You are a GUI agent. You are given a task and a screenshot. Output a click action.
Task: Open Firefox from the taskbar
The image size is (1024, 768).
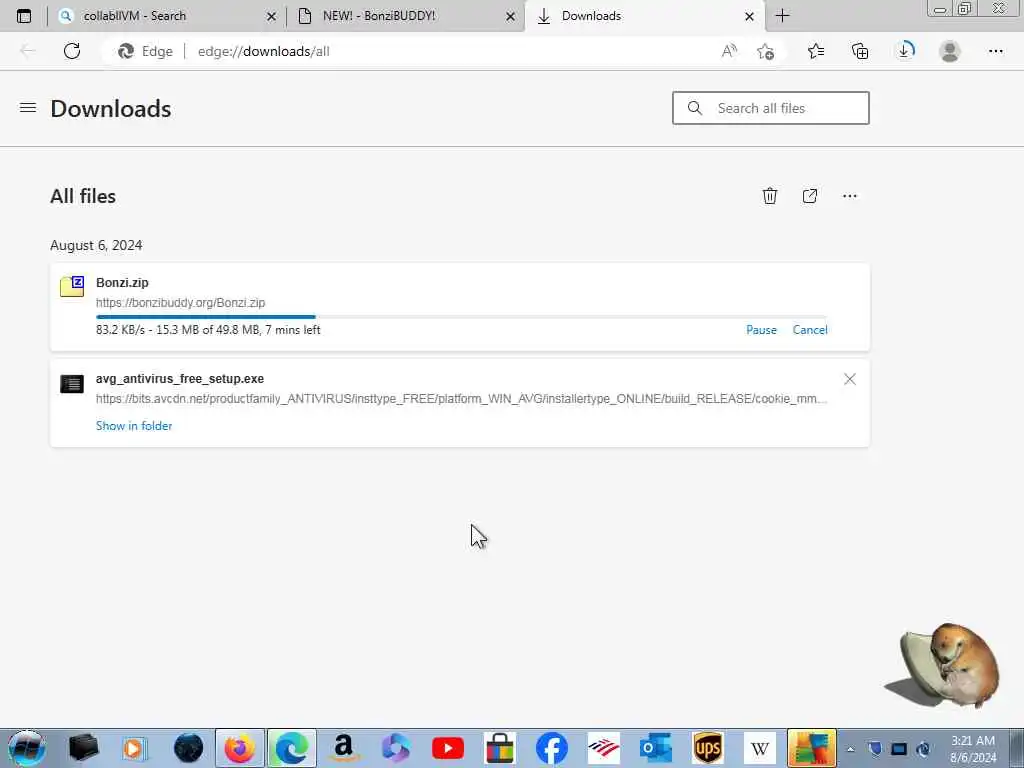[240, 748]
